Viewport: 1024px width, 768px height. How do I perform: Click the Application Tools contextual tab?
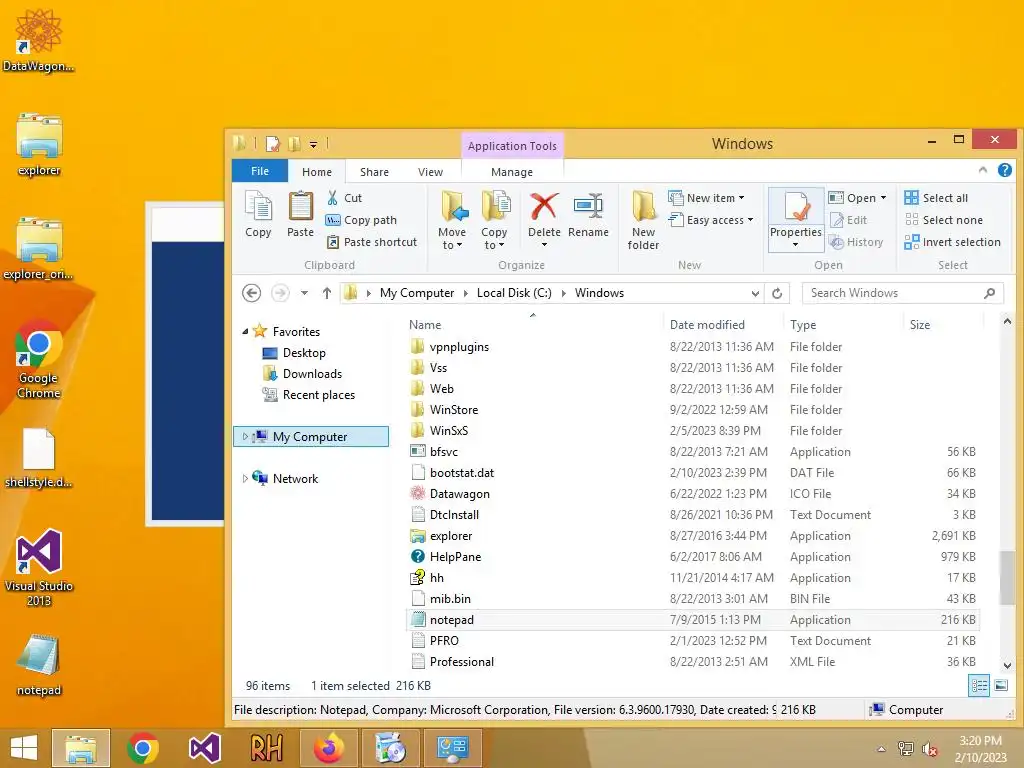click(512, 146)
